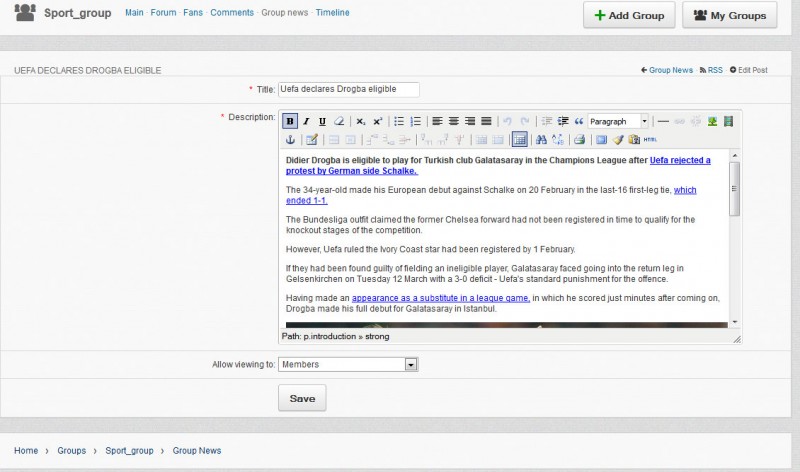Open the Paragraph format dropdown
Image resolution: width=800 pixels, height=472 pixels.
[618, 121]
